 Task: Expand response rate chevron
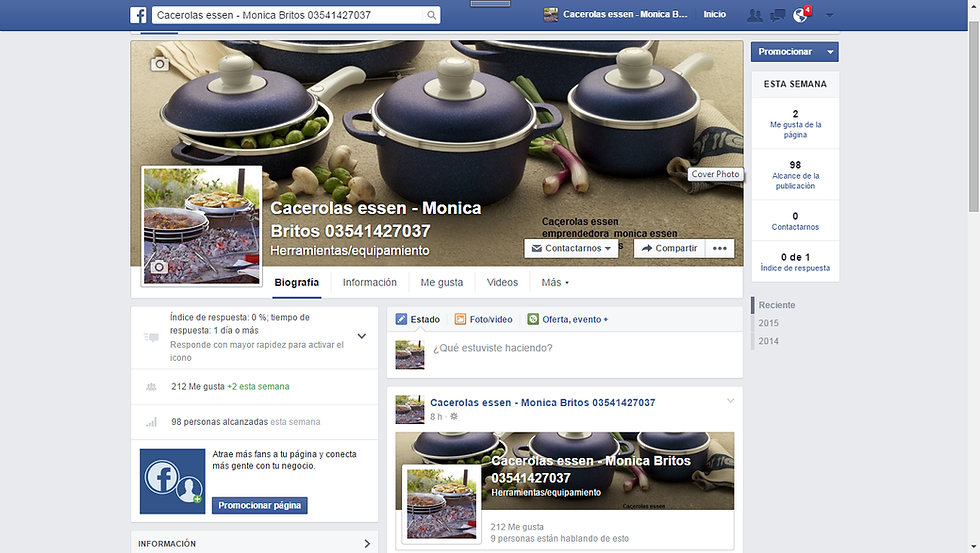point(361,336)
